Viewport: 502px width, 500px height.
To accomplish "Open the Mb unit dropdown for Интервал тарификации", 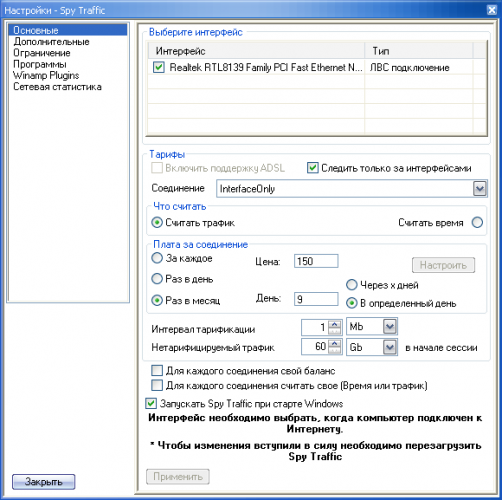I will coord(390,327).
